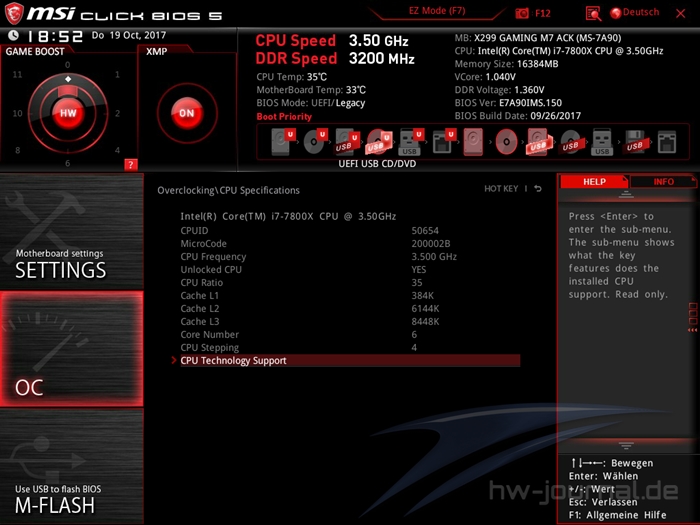The image size is (700, 525).
Task: Click the UEFI USB CD/DVD caption
Action: pos(377,164)
